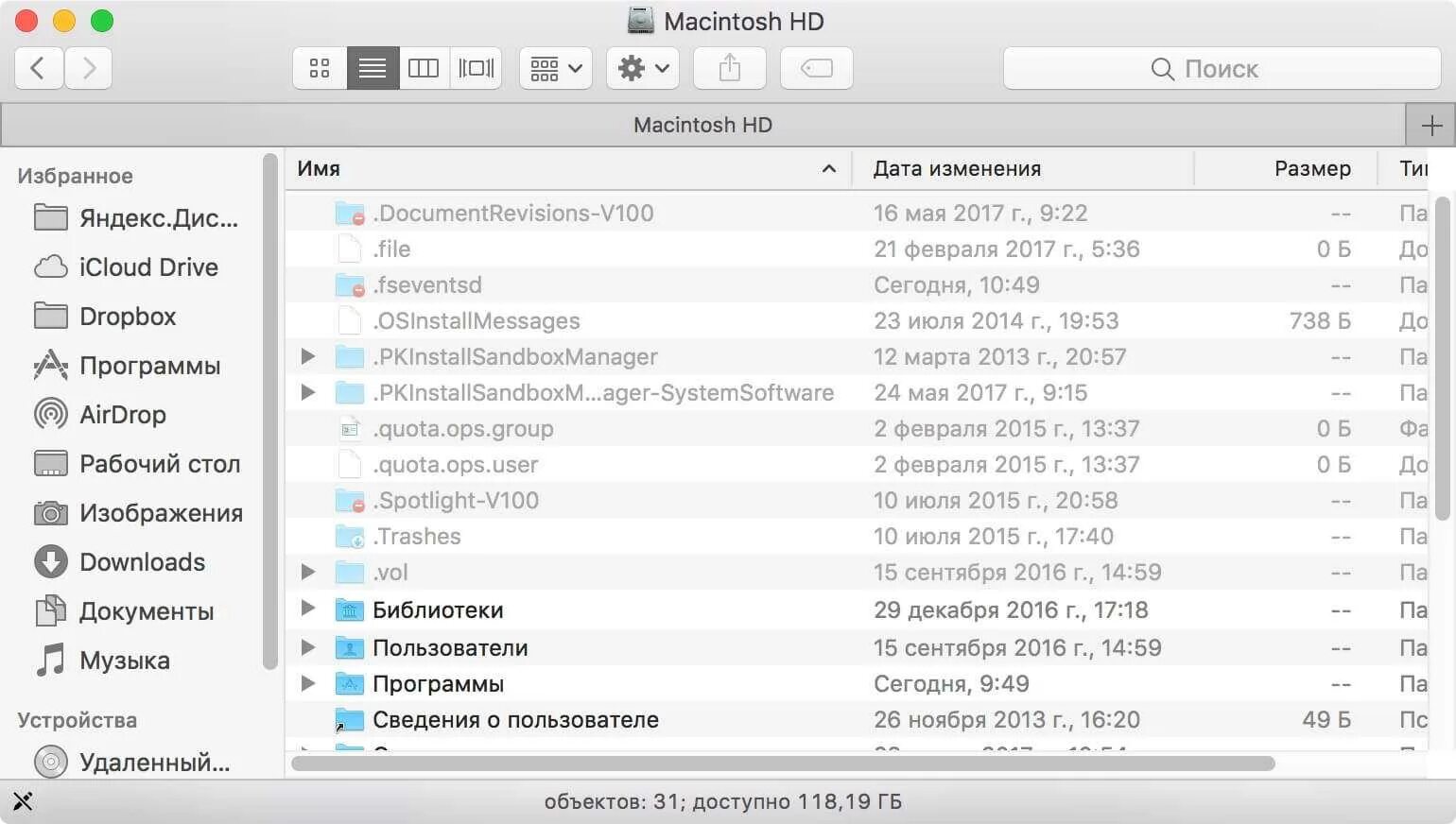Open Программы in the sidebar
1456x824 pixels.
(127, 366)
